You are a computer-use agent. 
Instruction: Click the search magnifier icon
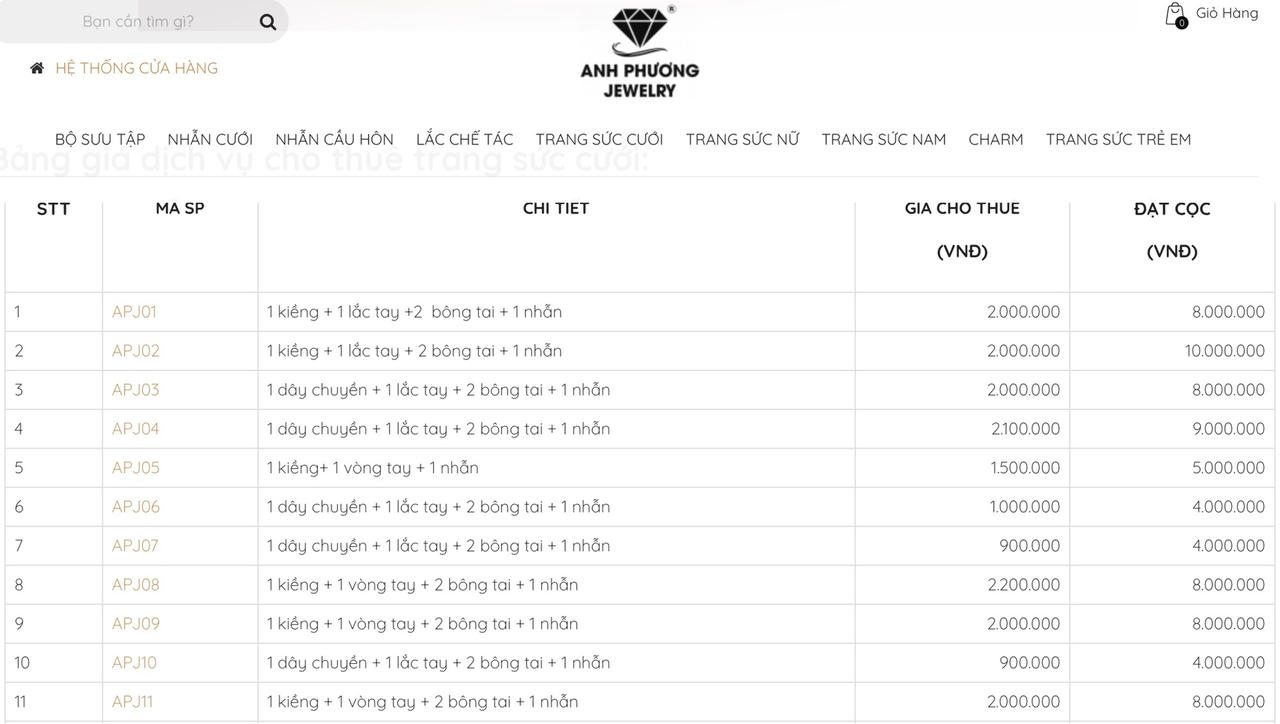click(267, 22)
